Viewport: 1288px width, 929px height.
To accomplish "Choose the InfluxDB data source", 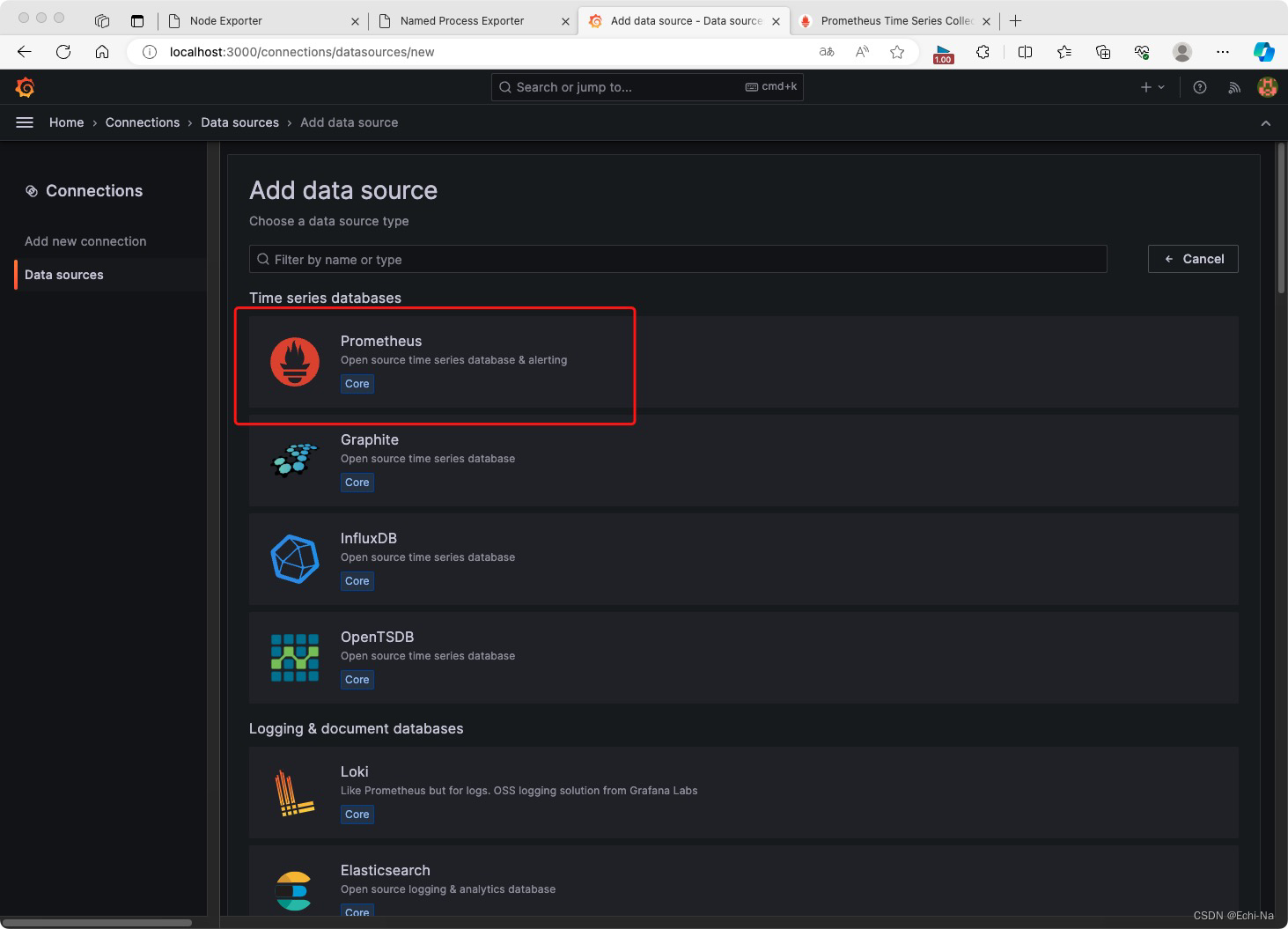I will click(743, 559).
